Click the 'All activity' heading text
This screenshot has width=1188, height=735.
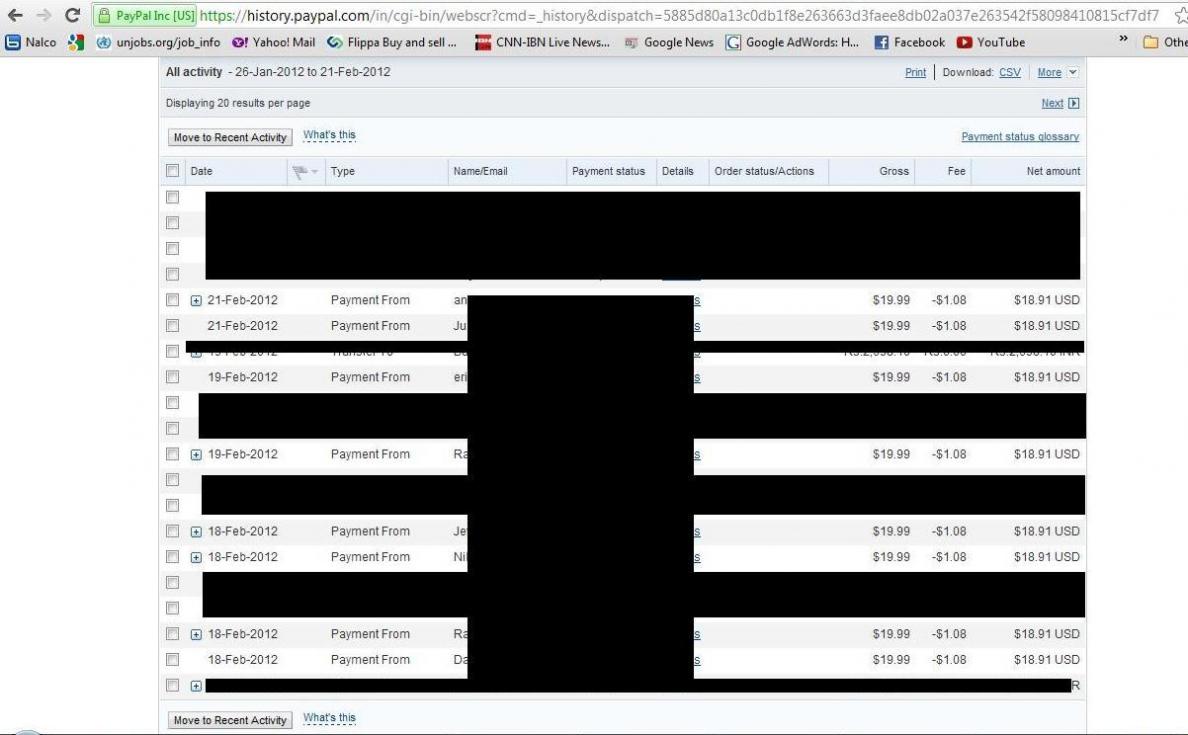[194, 72]
